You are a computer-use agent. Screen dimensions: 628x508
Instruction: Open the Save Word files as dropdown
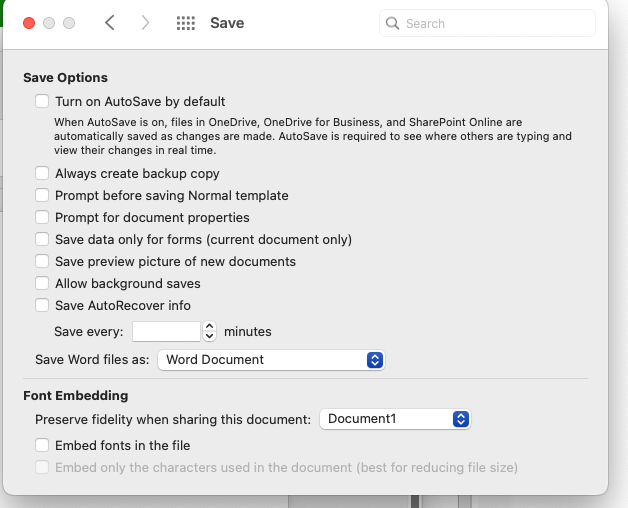[x=271, y=360]
